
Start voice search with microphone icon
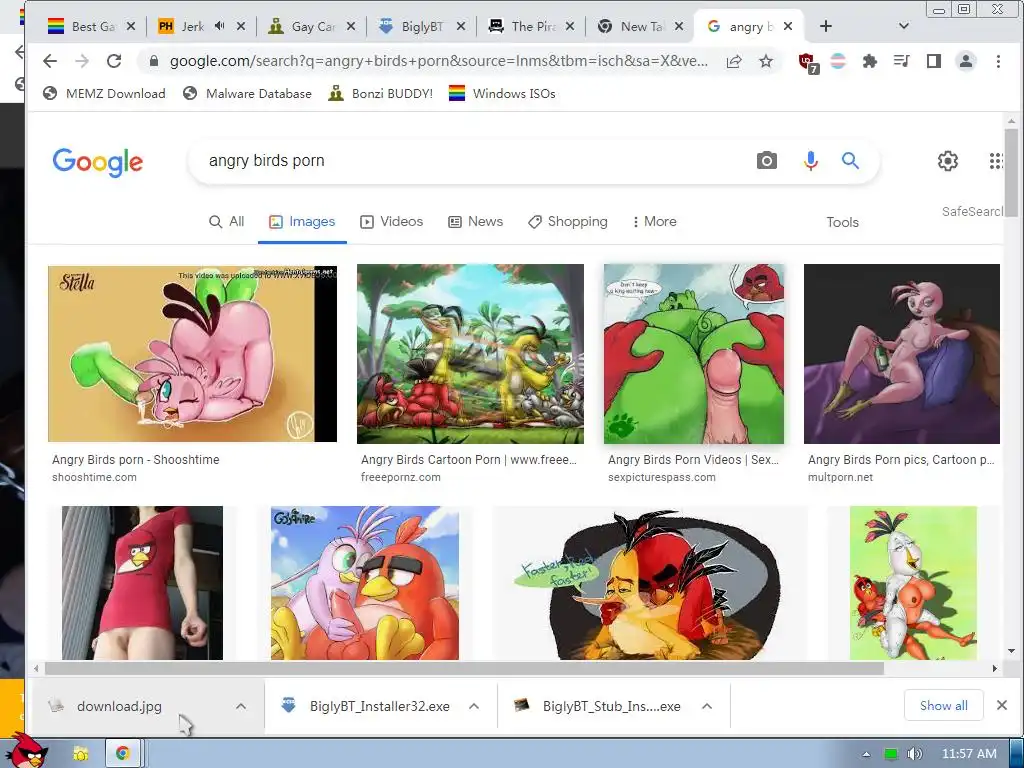810,161
